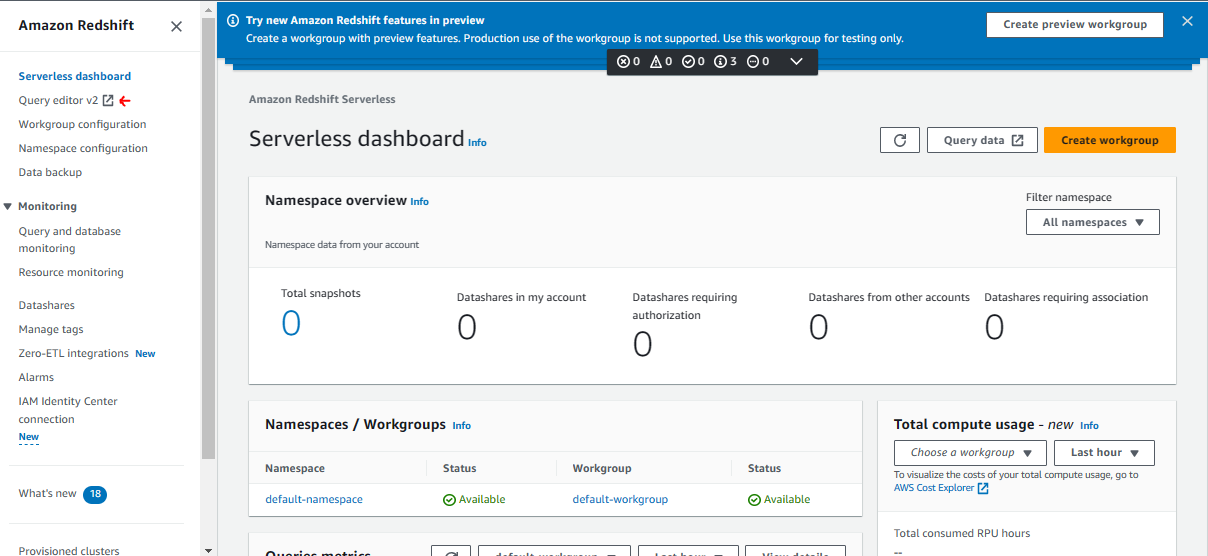The width and height of the screenshot is (1208, 556).
Task: Open Zero-ETL integrations page
Action: tap(74, 353)
